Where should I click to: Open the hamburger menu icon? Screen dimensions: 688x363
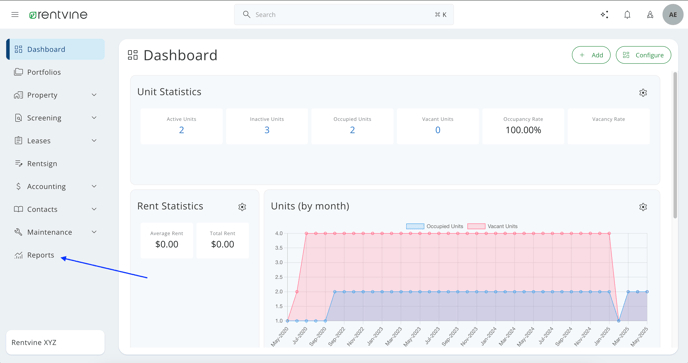click(15, 14)
